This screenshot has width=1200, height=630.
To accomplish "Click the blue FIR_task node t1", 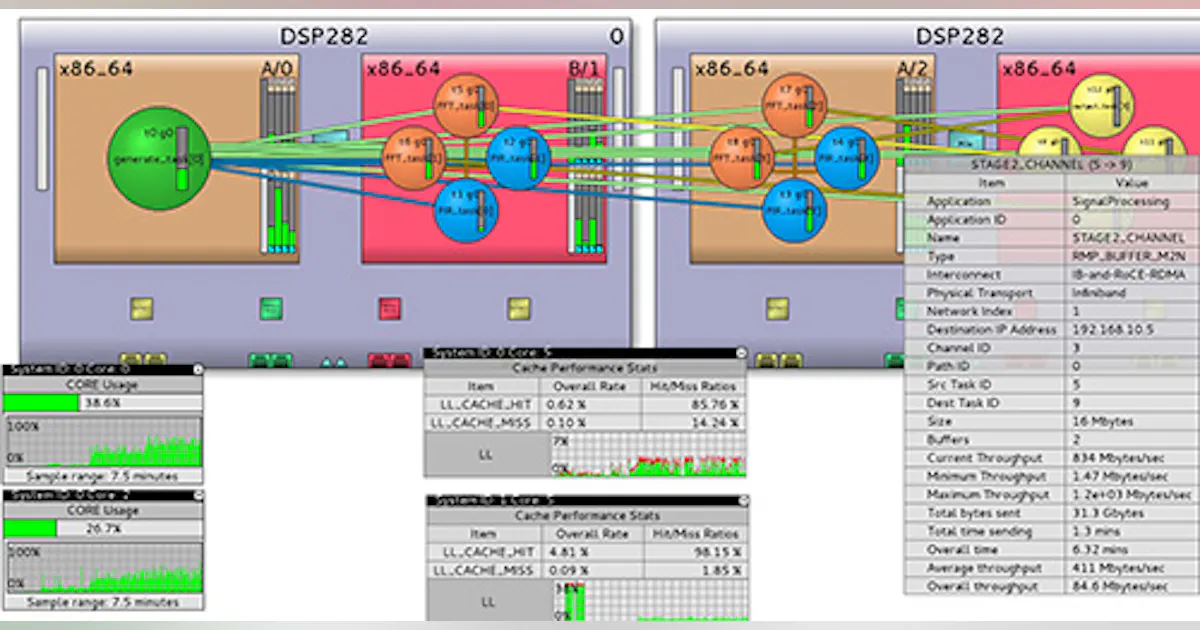I will 466,210.
